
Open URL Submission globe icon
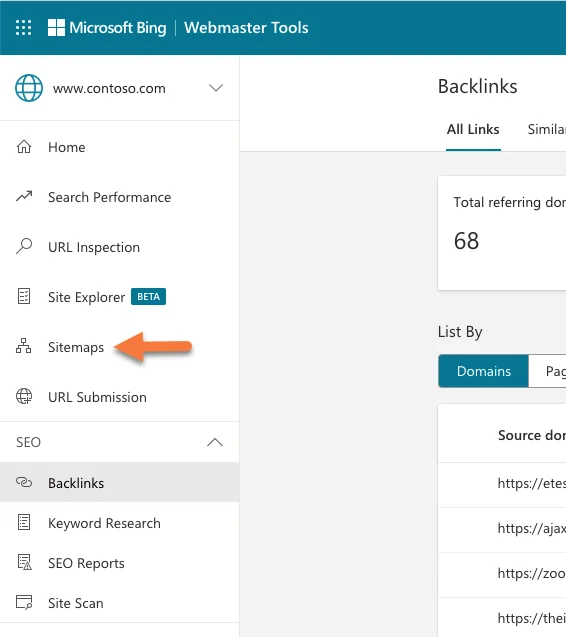pos(24,396)
